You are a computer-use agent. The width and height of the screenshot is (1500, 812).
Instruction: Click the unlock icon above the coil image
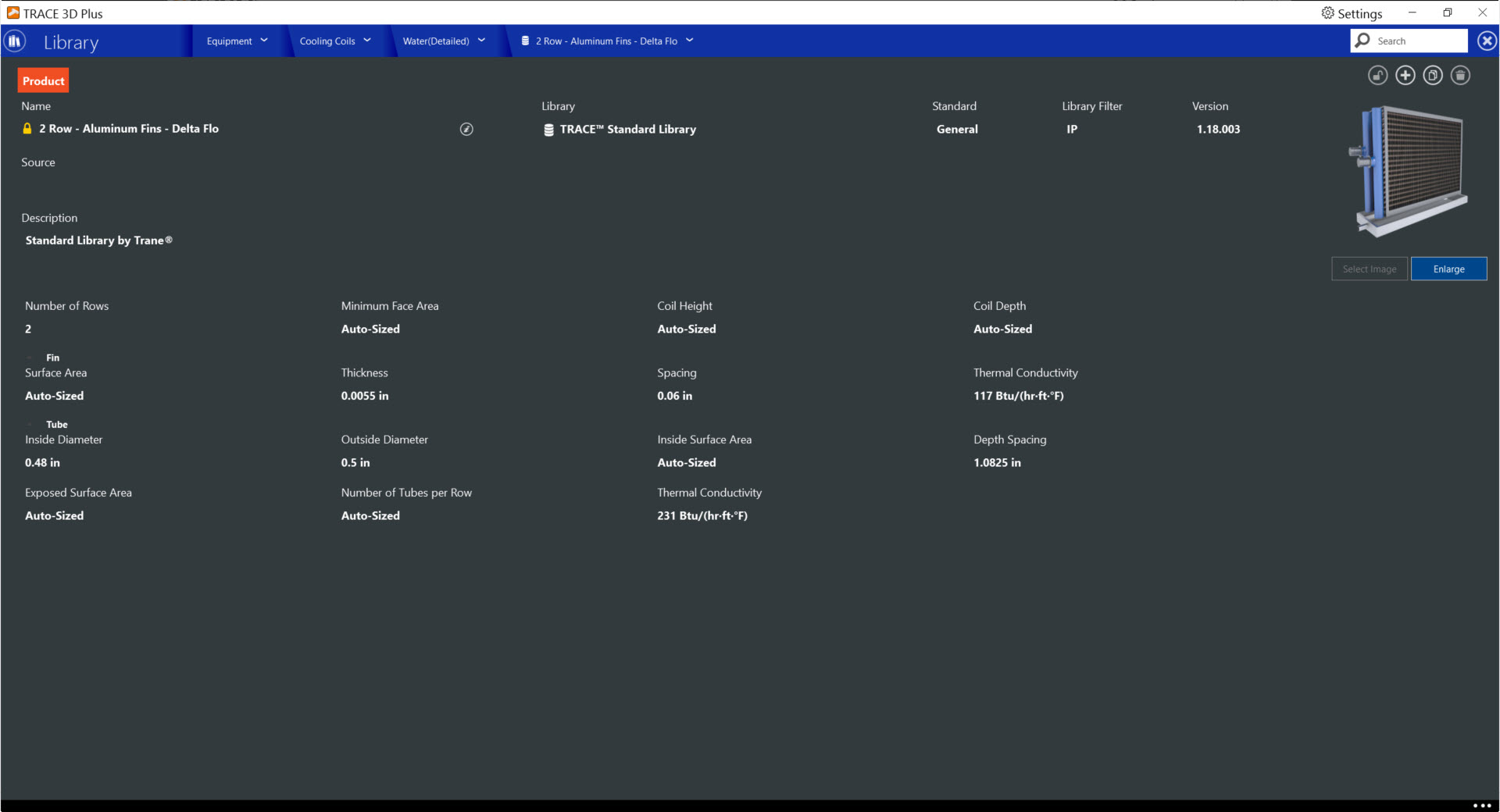(1377, 76)
